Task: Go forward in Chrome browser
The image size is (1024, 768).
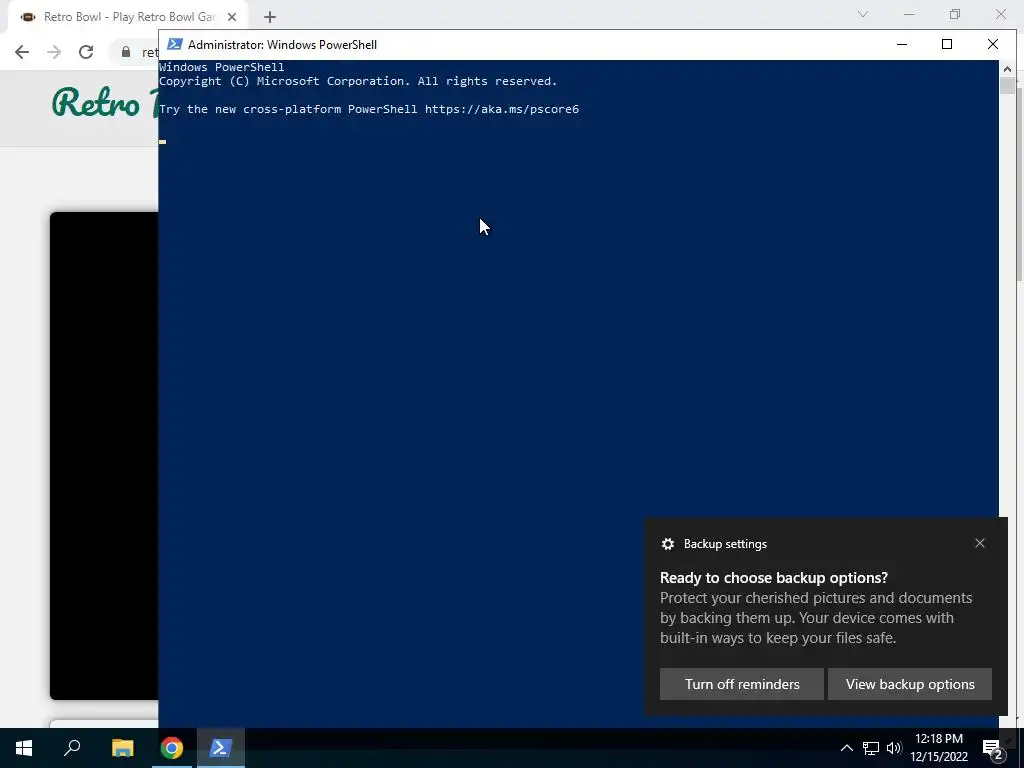Action: click(54, 52)
